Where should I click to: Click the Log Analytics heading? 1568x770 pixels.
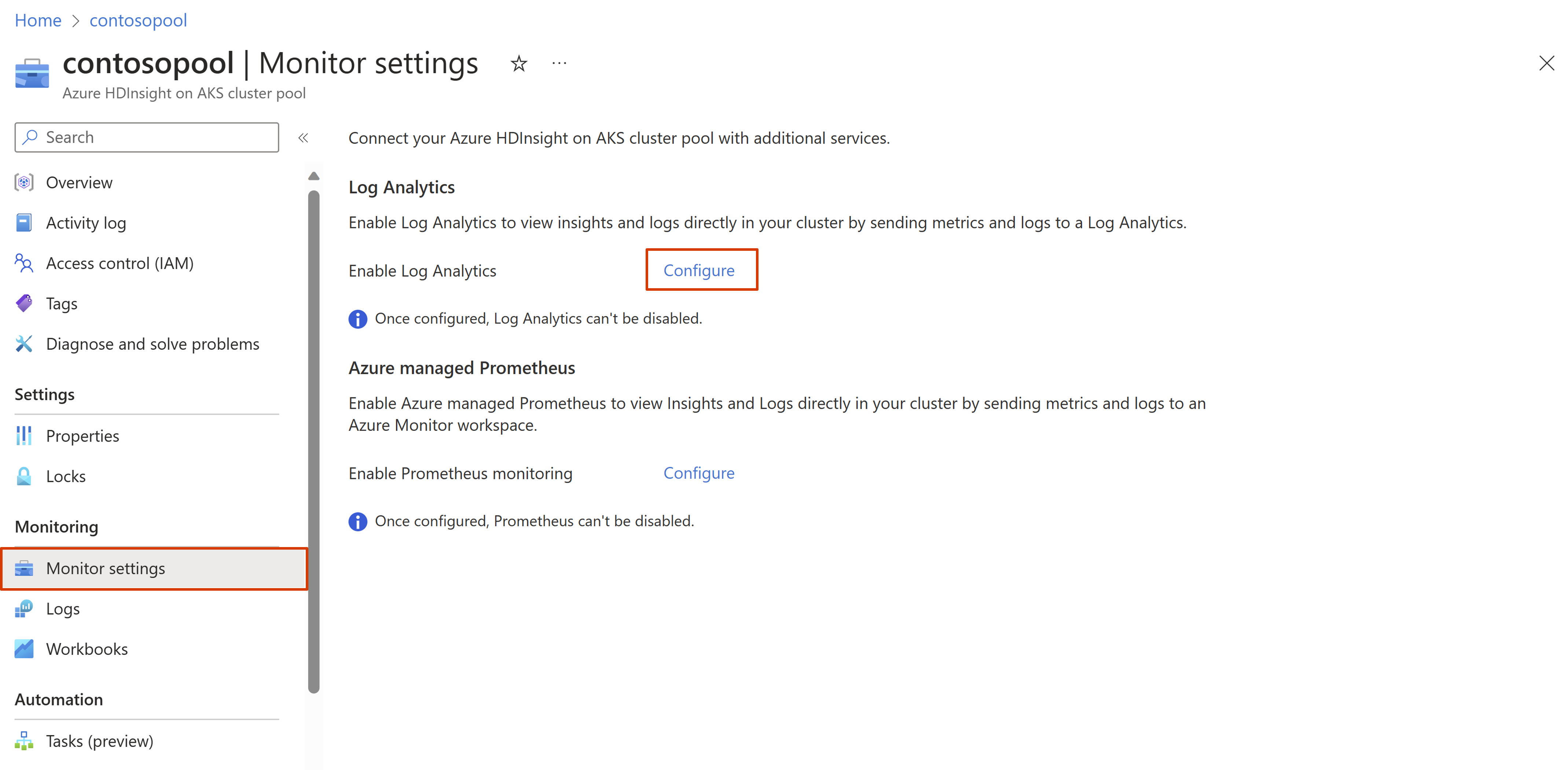[402, 187]
